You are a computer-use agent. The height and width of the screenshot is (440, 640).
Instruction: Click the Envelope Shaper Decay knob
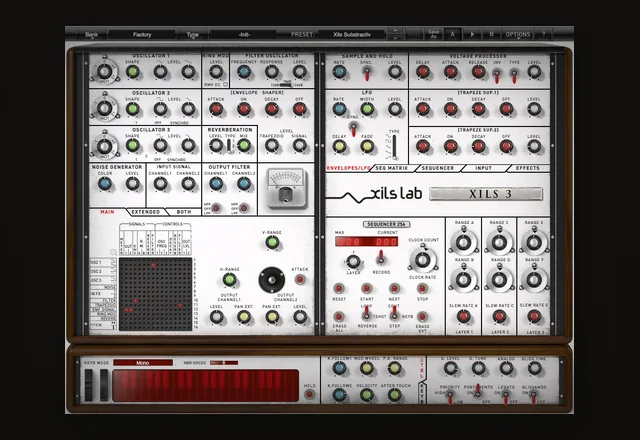271,109
